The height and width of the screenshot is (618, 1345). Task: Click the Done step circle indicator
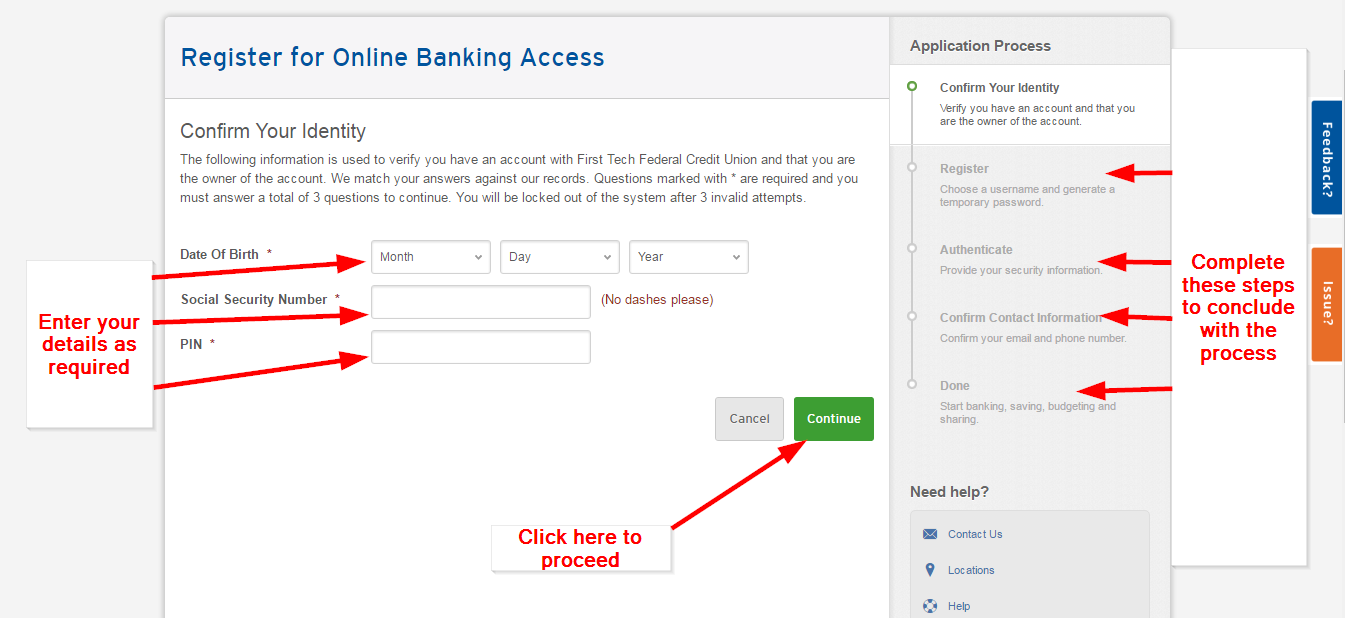click(x=912, y=384)
